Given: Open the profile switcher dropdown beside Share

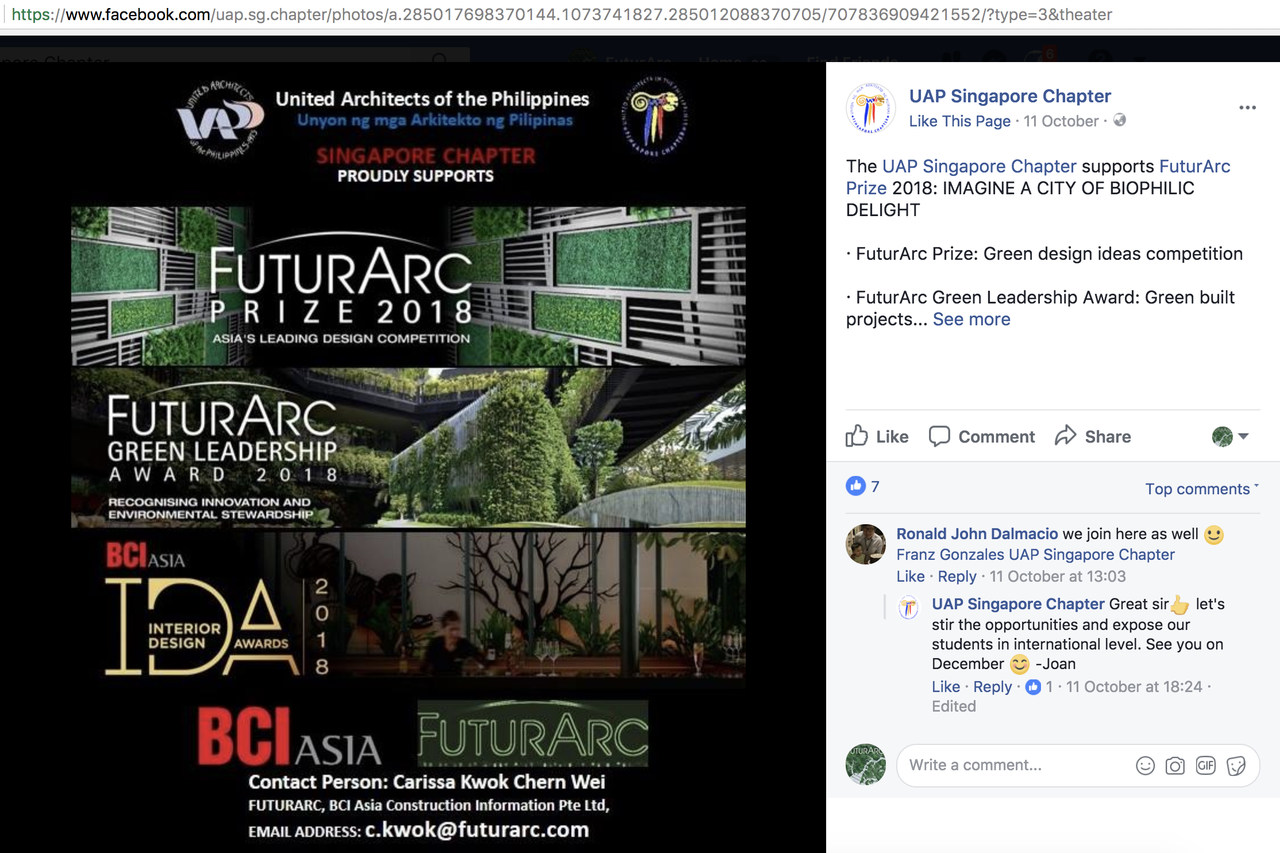Looking at the screenshot, I should pos(1230,436).
